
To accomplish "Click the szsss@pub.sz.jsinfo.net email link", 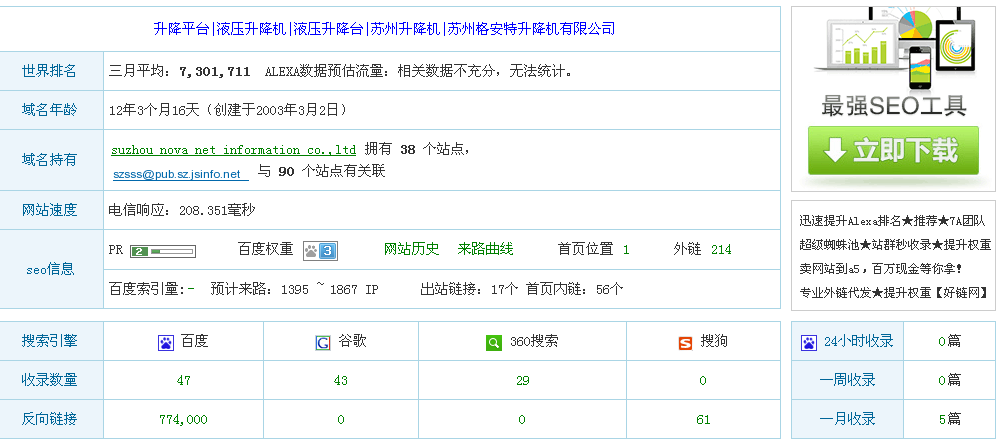I will (x=180, y=173).
